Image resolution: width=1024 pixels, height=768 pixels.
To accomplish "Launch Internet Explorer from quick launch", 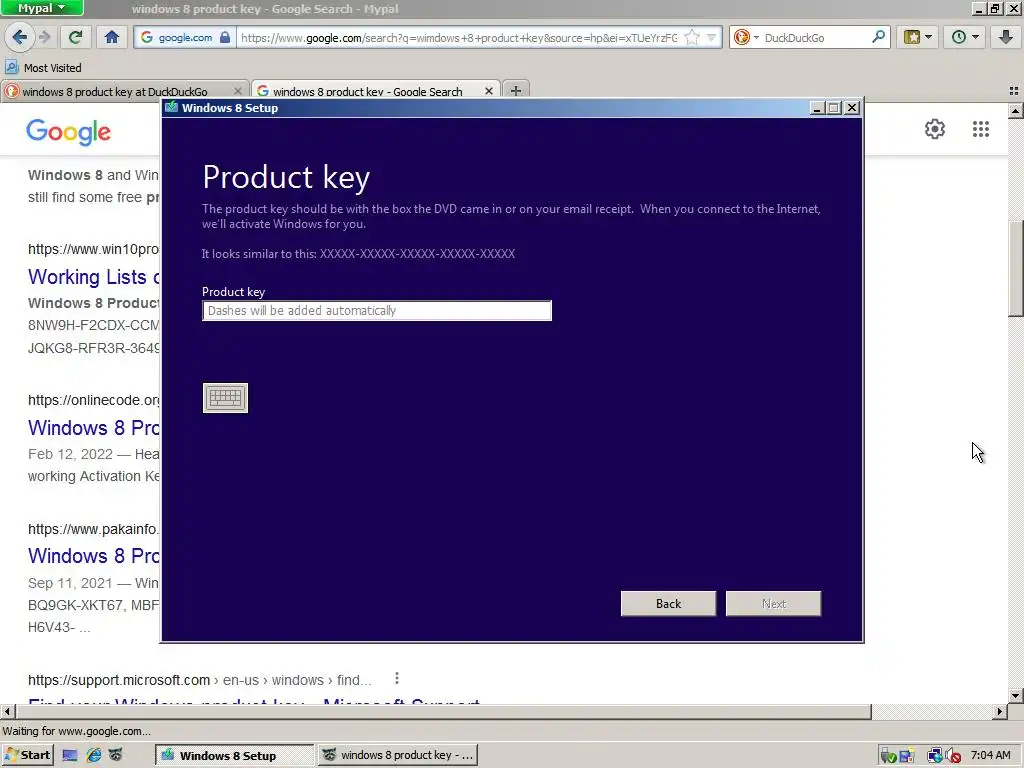I will pyautogui.click(x=93, y=756).
